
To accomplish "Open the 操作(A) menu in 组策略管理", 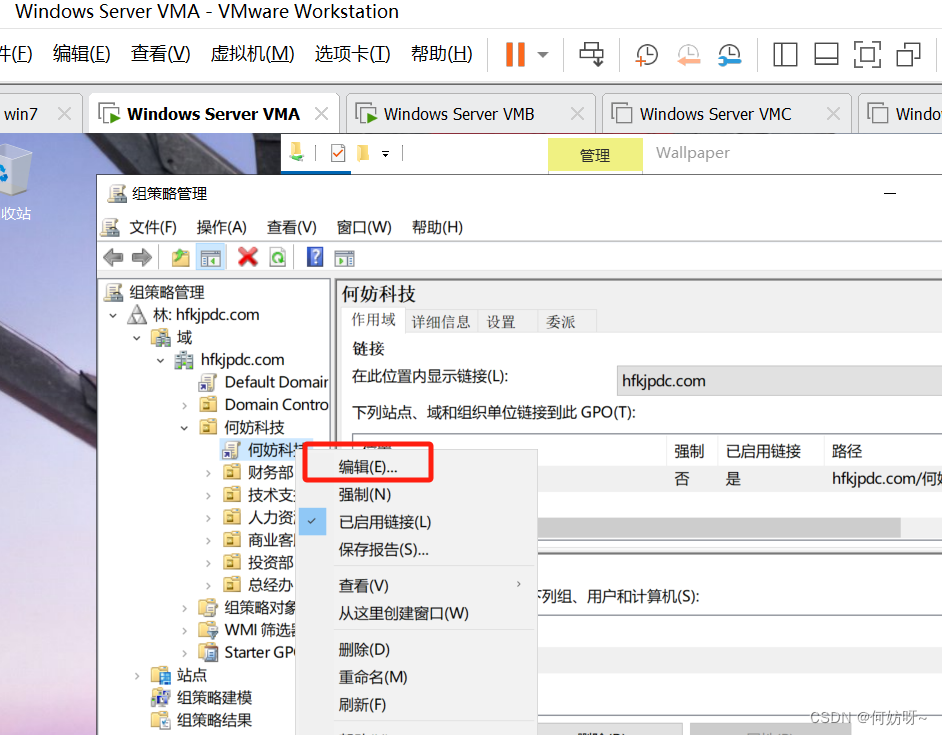I will click(x=221, y=227).
